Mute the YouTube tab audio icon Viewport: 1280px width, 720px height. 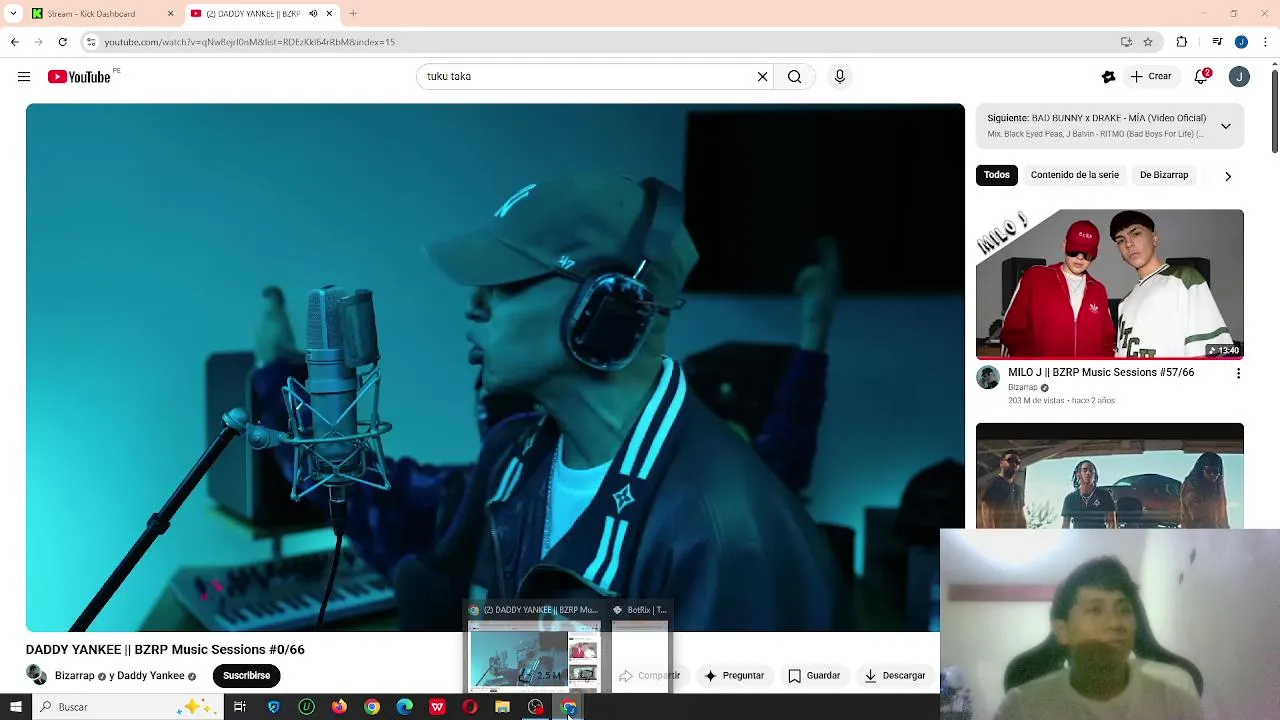313,14
